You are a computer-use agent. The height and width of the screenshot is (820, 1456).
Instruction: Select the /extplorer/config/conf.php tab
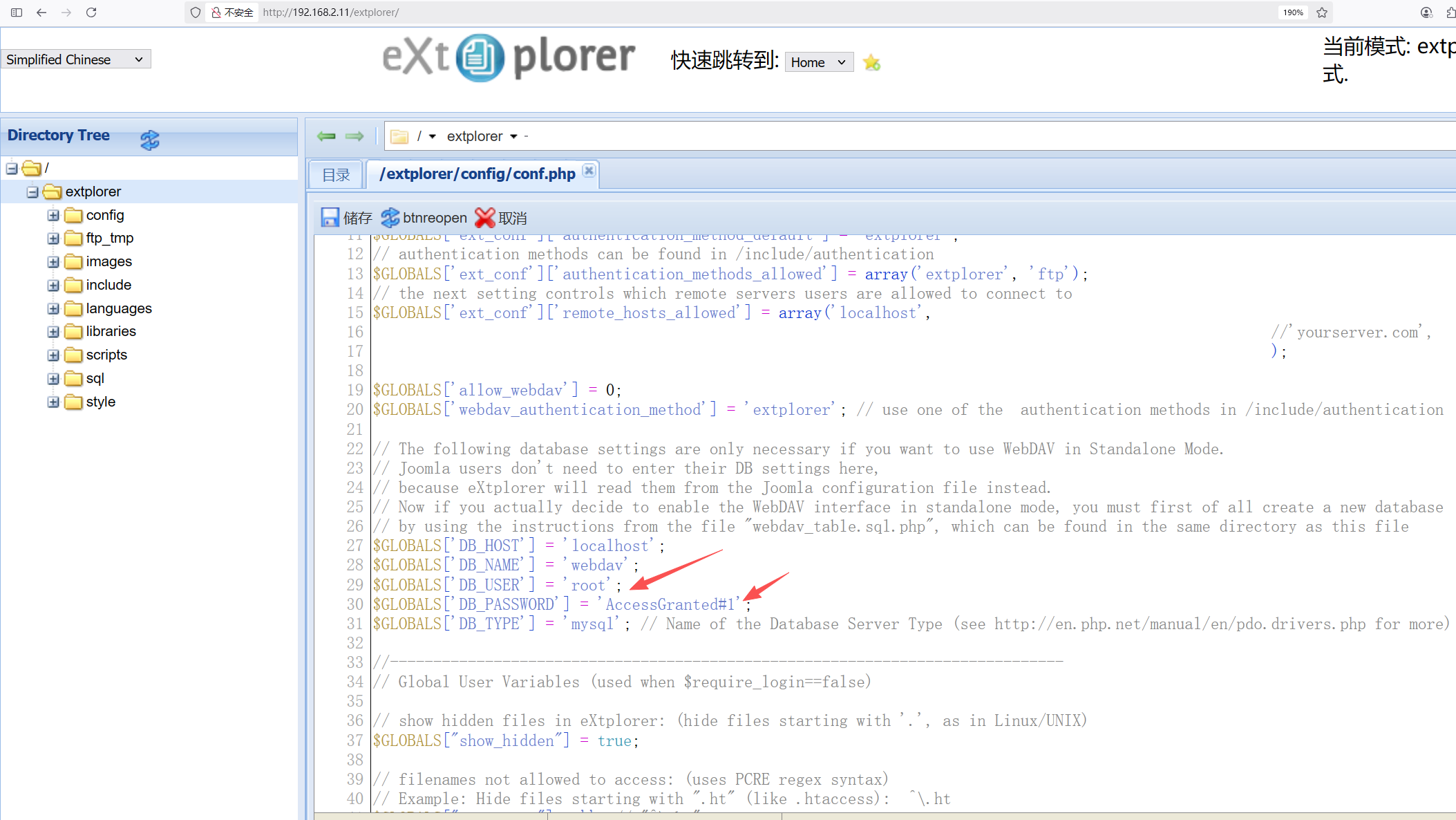click(x=477, y=174)
